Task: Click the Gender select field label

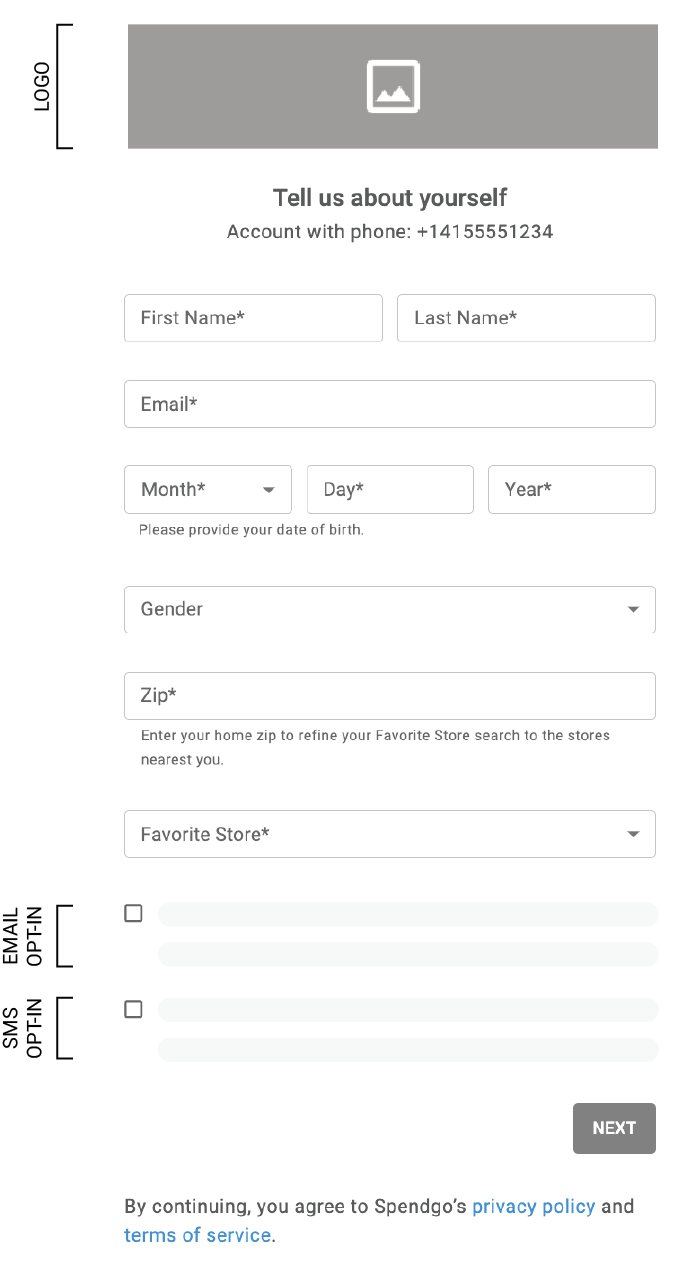Action: click(x=172, y=609)
